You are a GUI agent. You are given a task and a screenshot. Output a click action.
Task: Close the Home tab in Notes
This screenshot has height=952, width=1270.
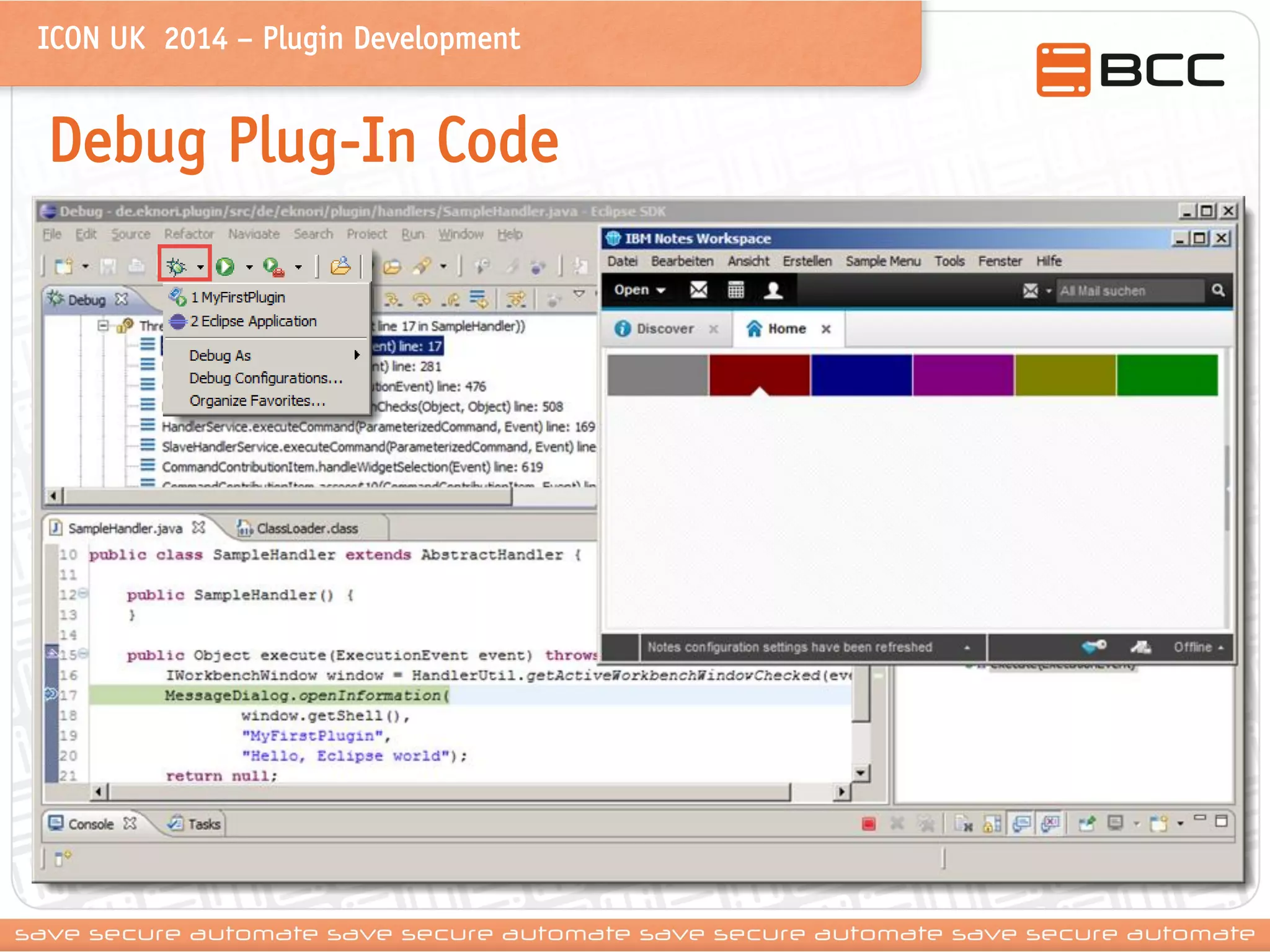pos(826,329)
